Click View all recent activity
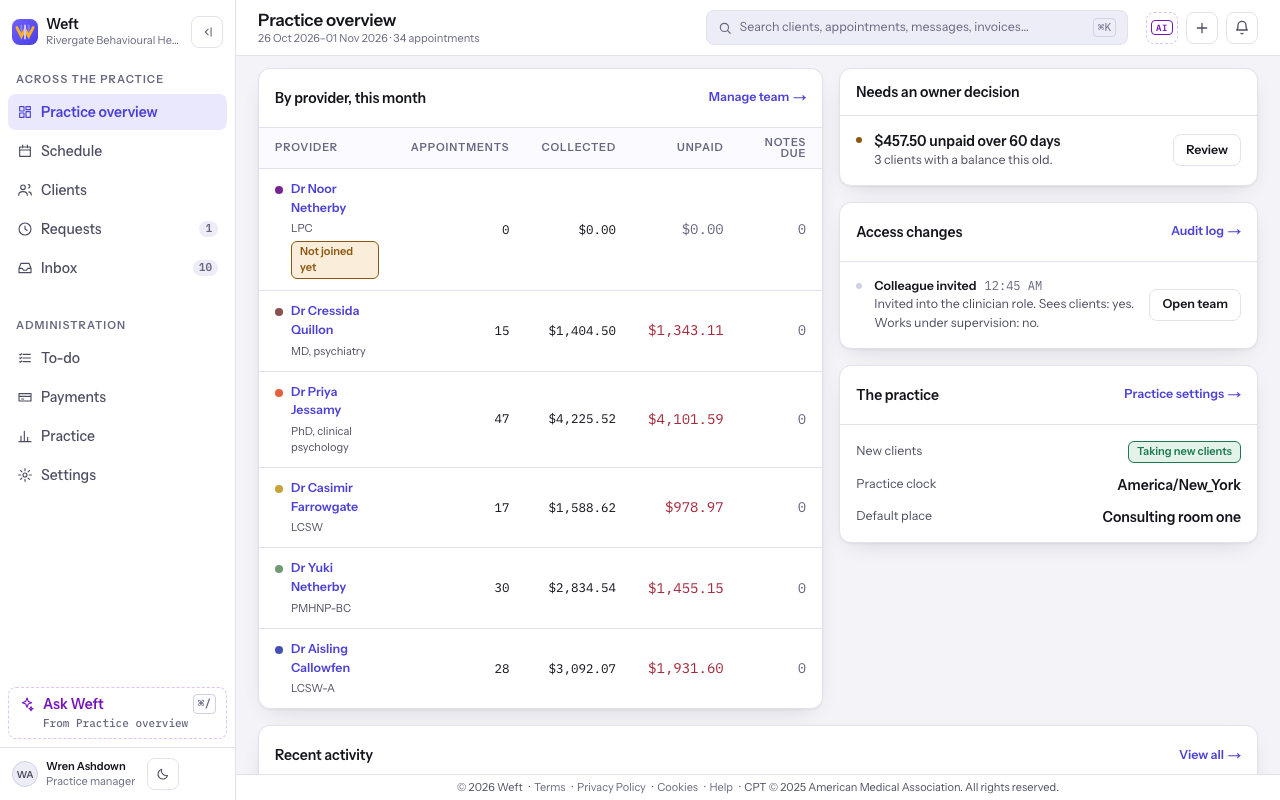Image resolution: width=1280 pixels, height=800 pixels. [x=1210, y=755]
